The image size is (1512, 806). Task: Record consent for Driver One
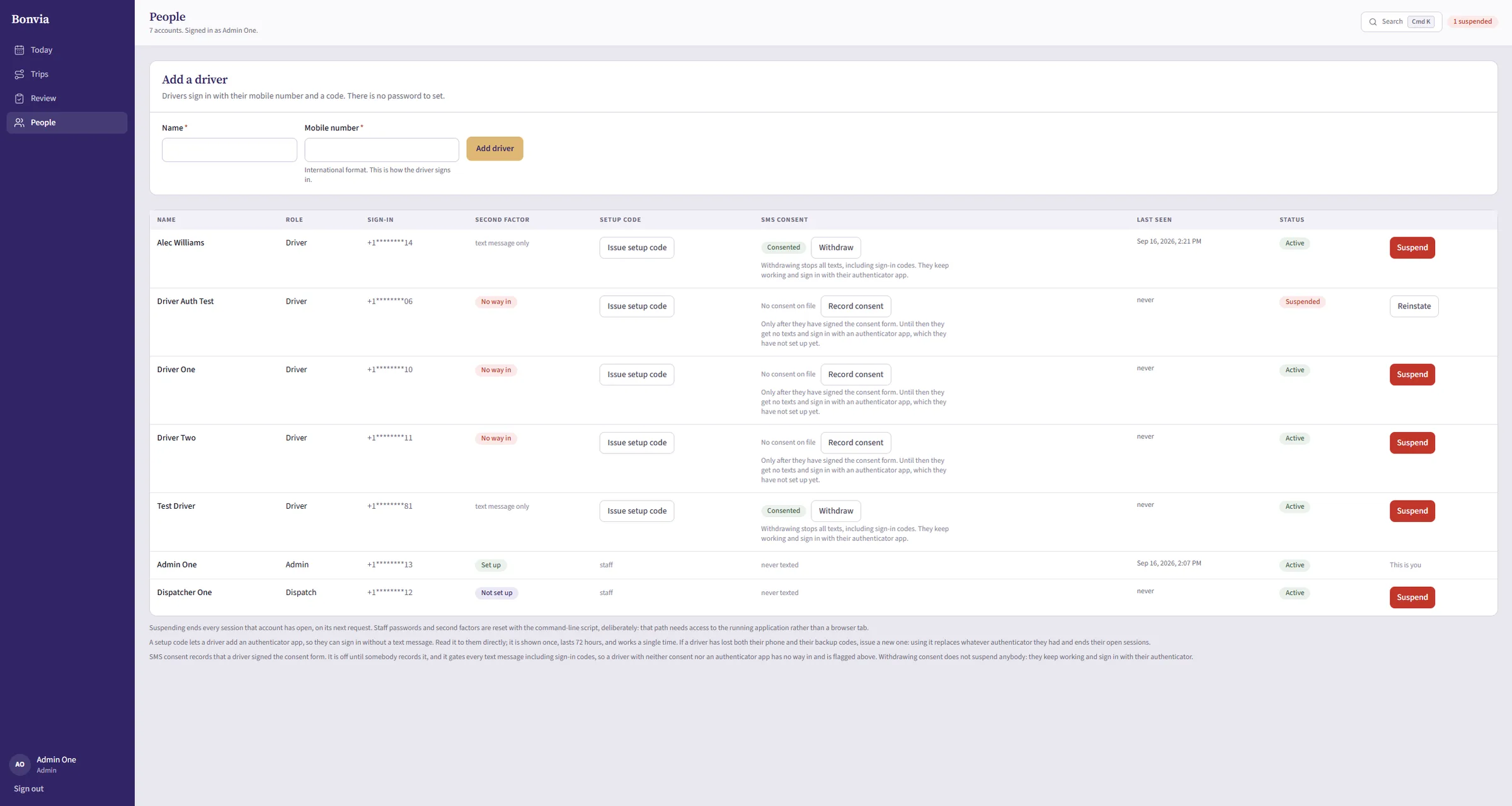(x=856, y=375)
